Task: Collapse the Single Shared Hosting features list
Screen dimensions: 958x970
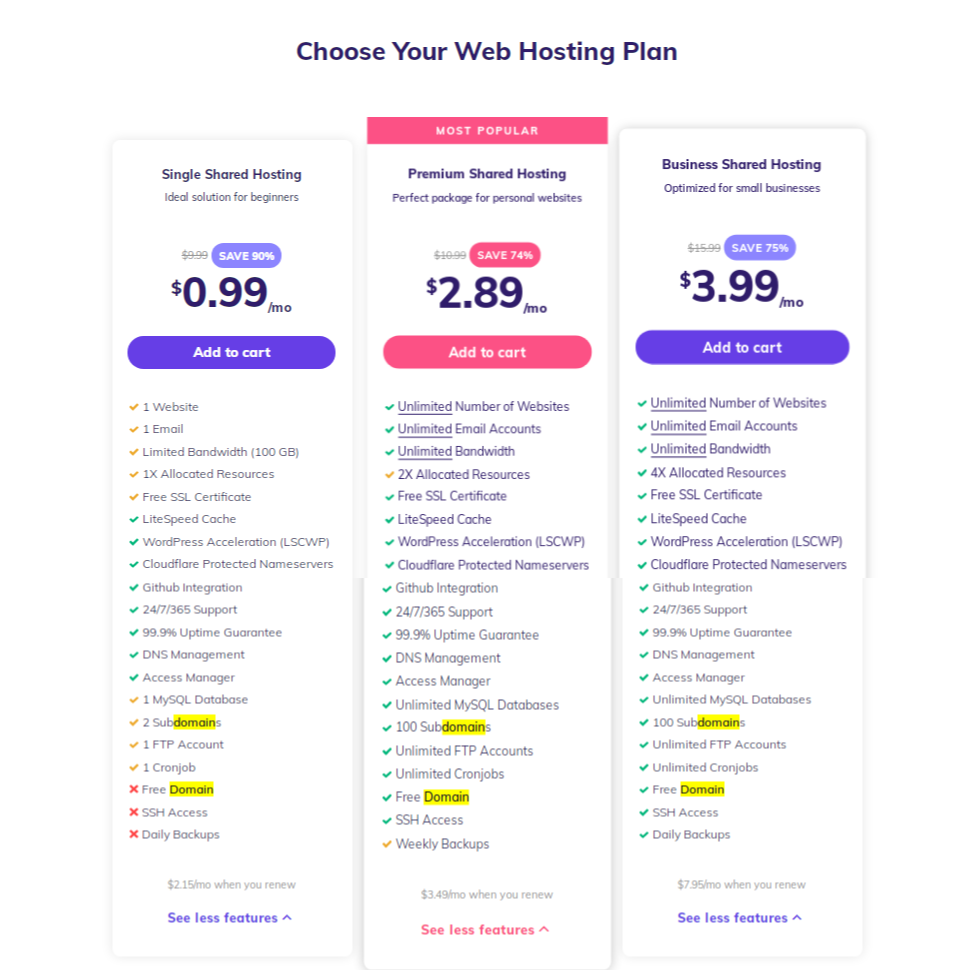Action: coord(229,917)
